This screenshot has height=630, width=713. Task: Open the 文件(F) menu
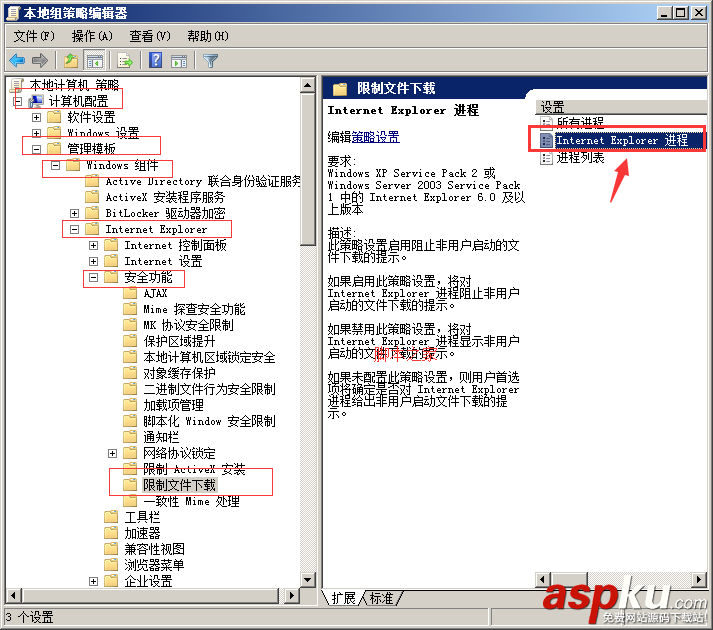click(34, 36)
